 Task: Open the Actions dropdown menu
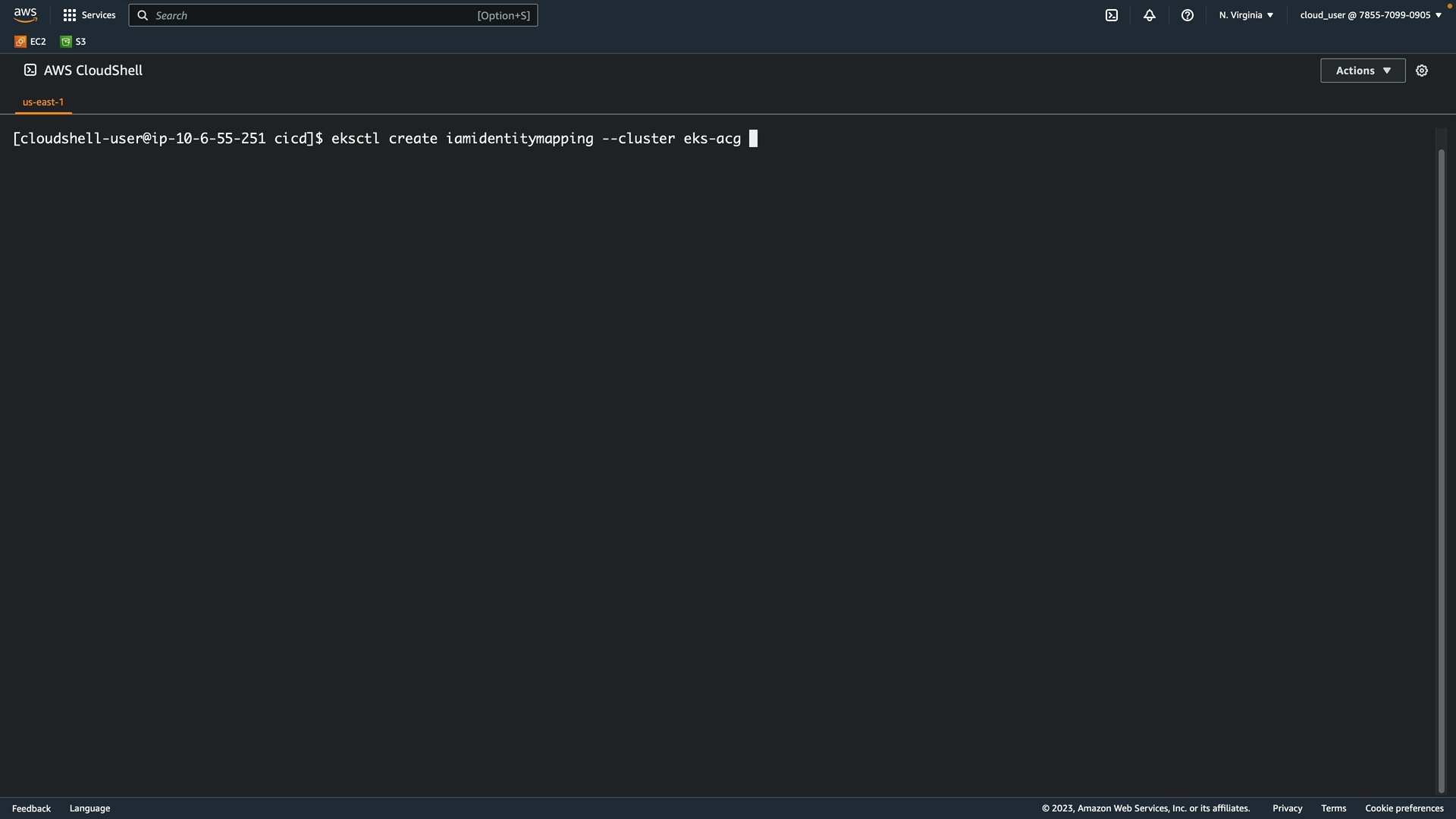click(1363, 71)
